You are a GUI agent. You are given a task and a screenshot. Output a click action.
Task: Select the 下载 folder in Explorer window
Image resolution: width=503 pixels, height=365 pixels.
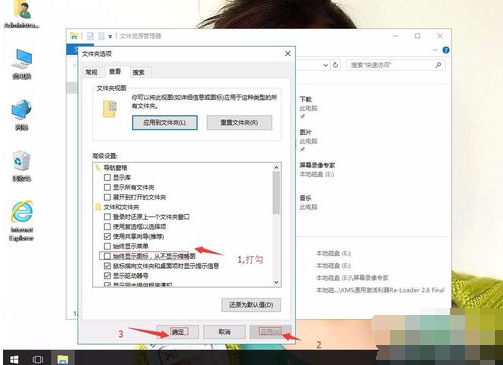click(309, 107)
